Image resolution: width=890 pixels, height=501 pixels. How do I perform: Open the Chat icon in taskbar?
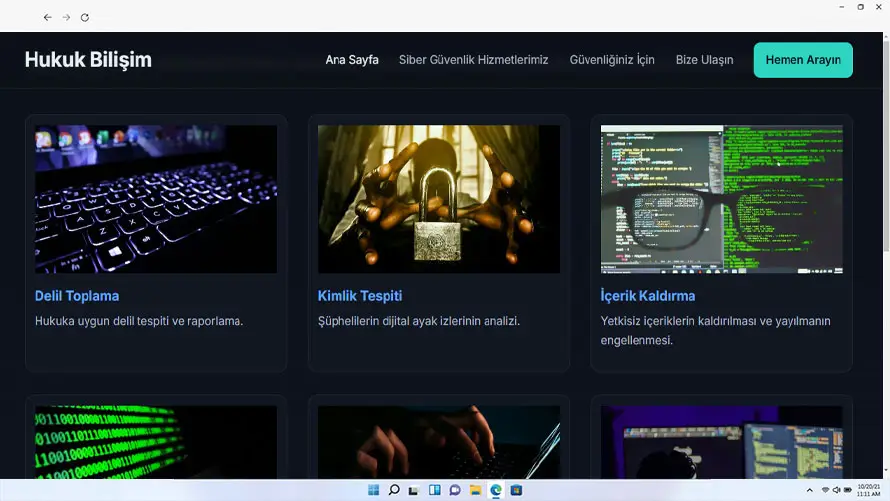455,490
